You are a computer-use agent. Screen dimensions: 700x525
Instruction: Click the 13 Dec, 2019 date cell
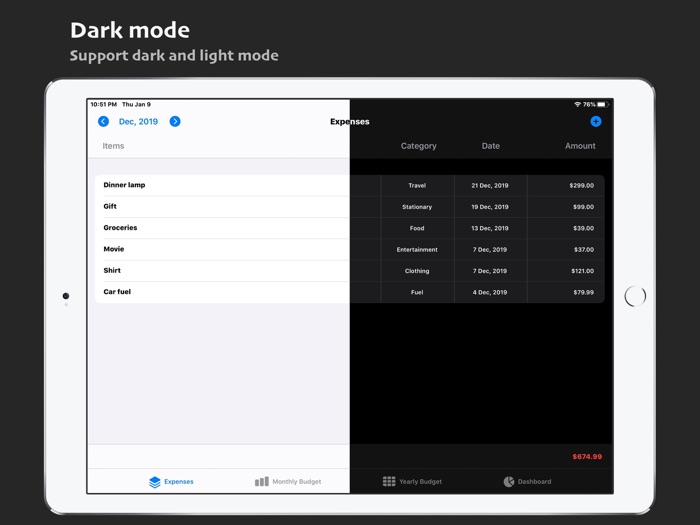[x=490, y=228]
